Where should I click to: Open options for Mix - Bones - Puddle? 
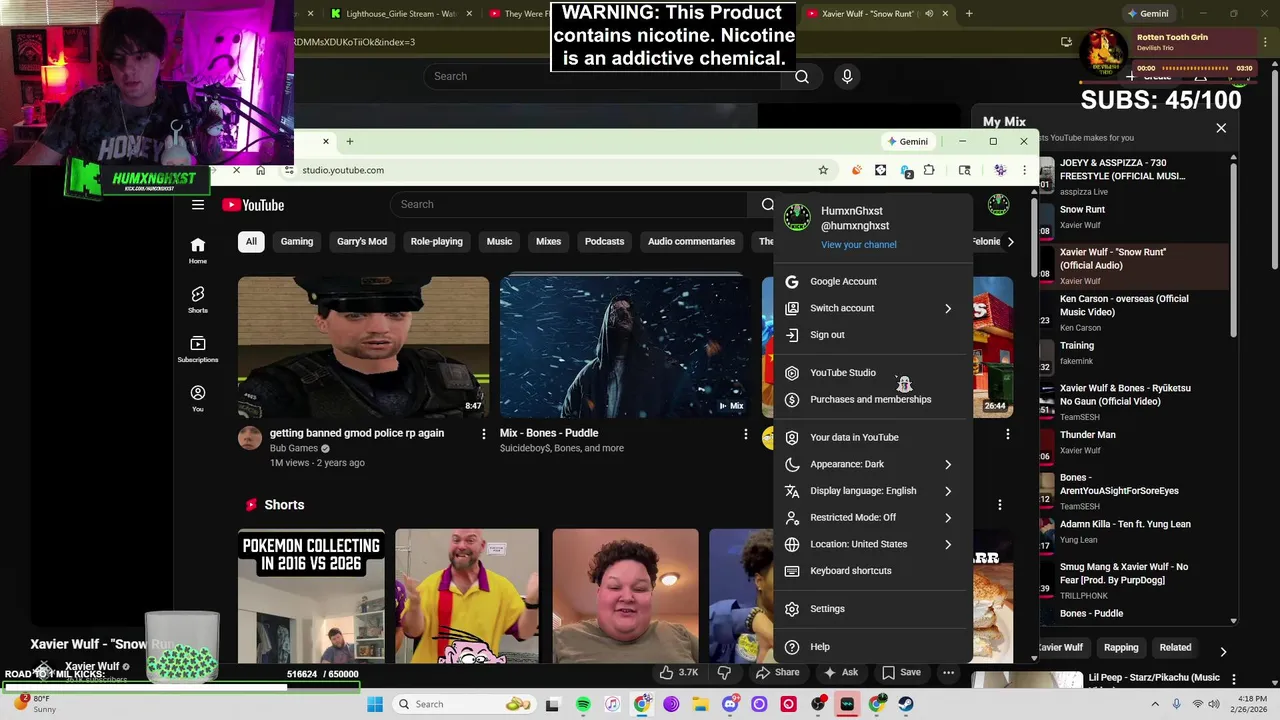745,434
